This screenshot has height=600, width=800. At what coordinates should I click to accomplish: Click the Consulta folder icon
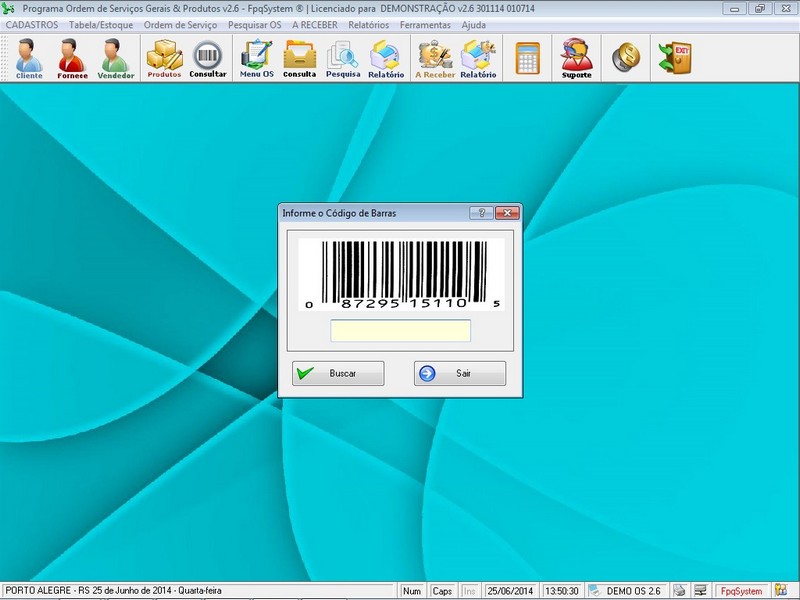[299, 58]
